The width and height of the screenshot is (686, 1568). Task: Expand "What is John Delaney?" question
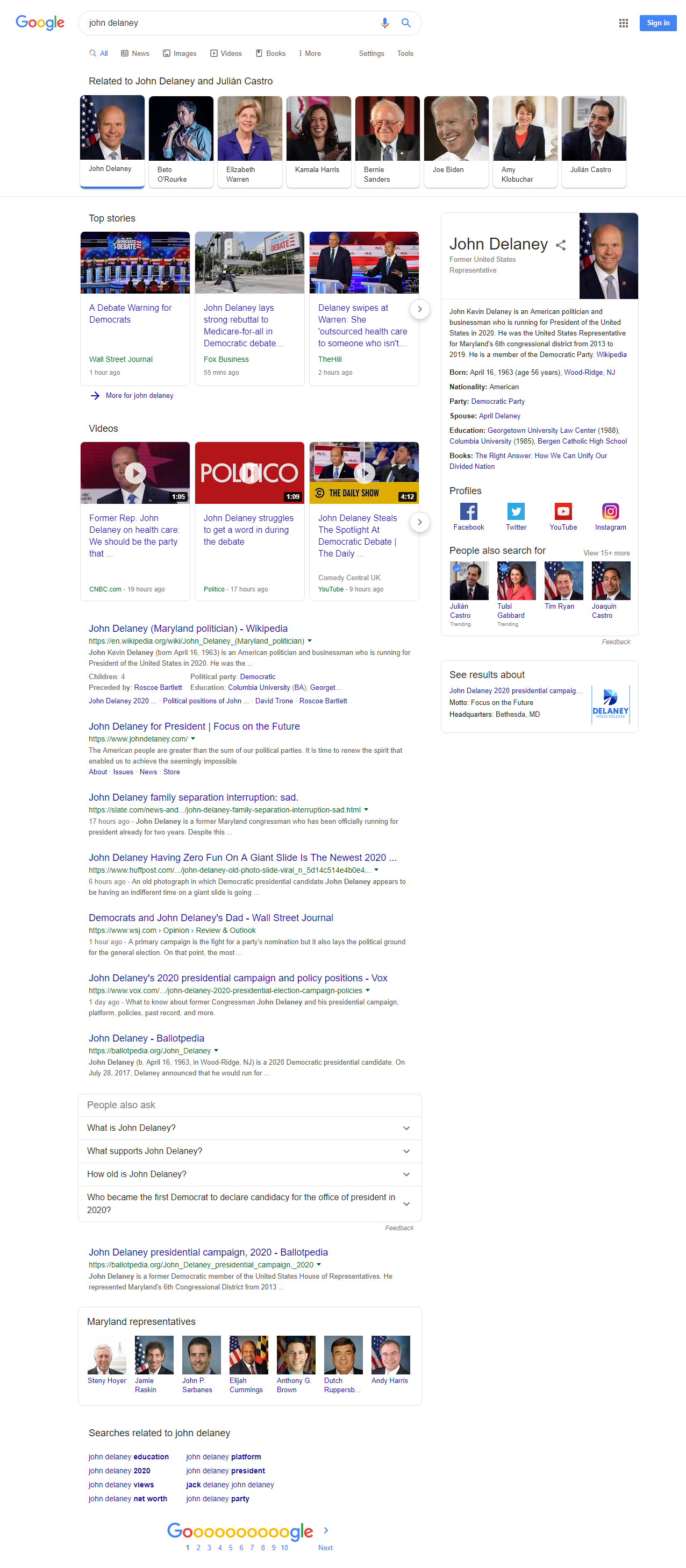(249, 1128)
